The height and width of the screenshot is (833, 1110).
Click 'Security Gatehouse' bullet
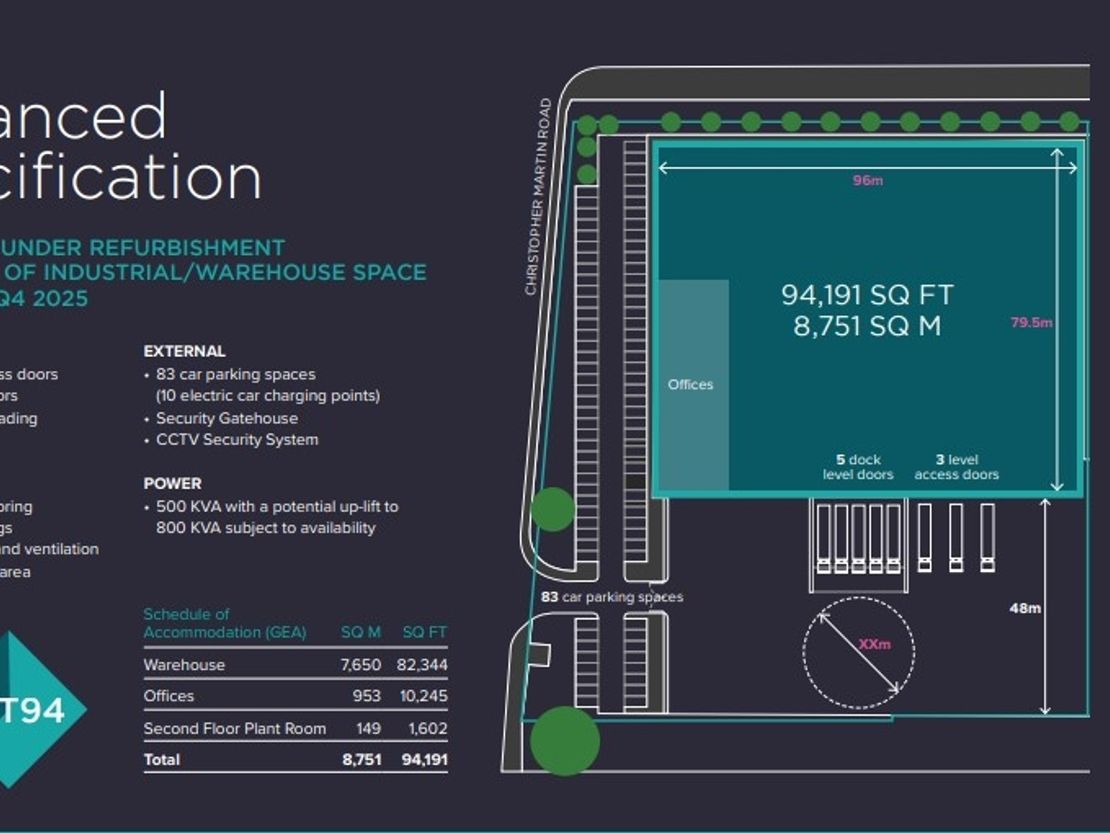227,418
